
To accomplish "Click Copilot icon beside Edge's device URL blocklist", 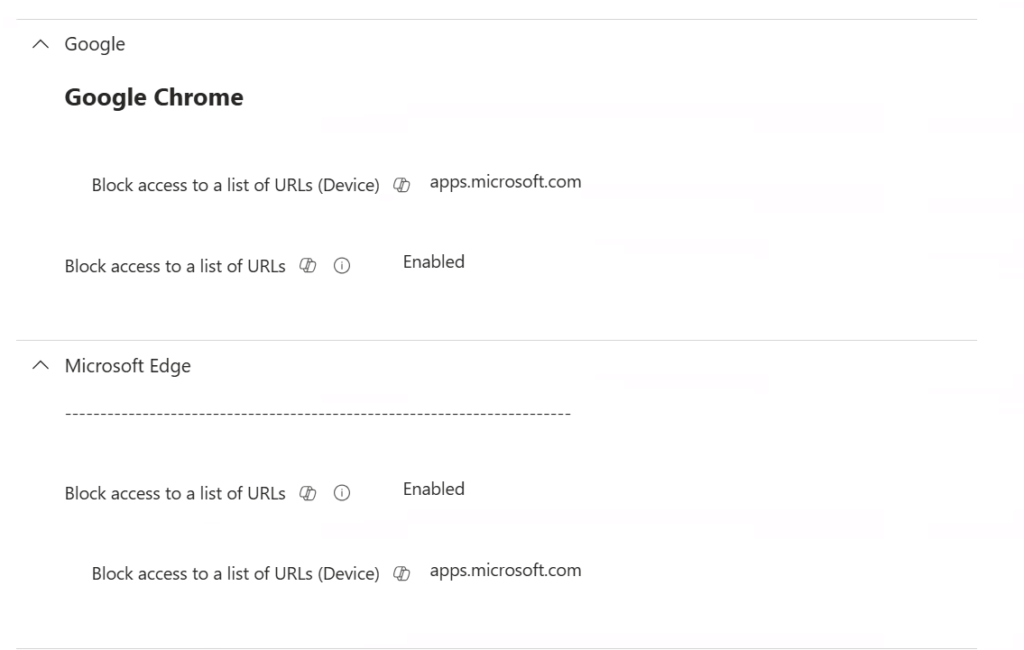I will point(402,574).
